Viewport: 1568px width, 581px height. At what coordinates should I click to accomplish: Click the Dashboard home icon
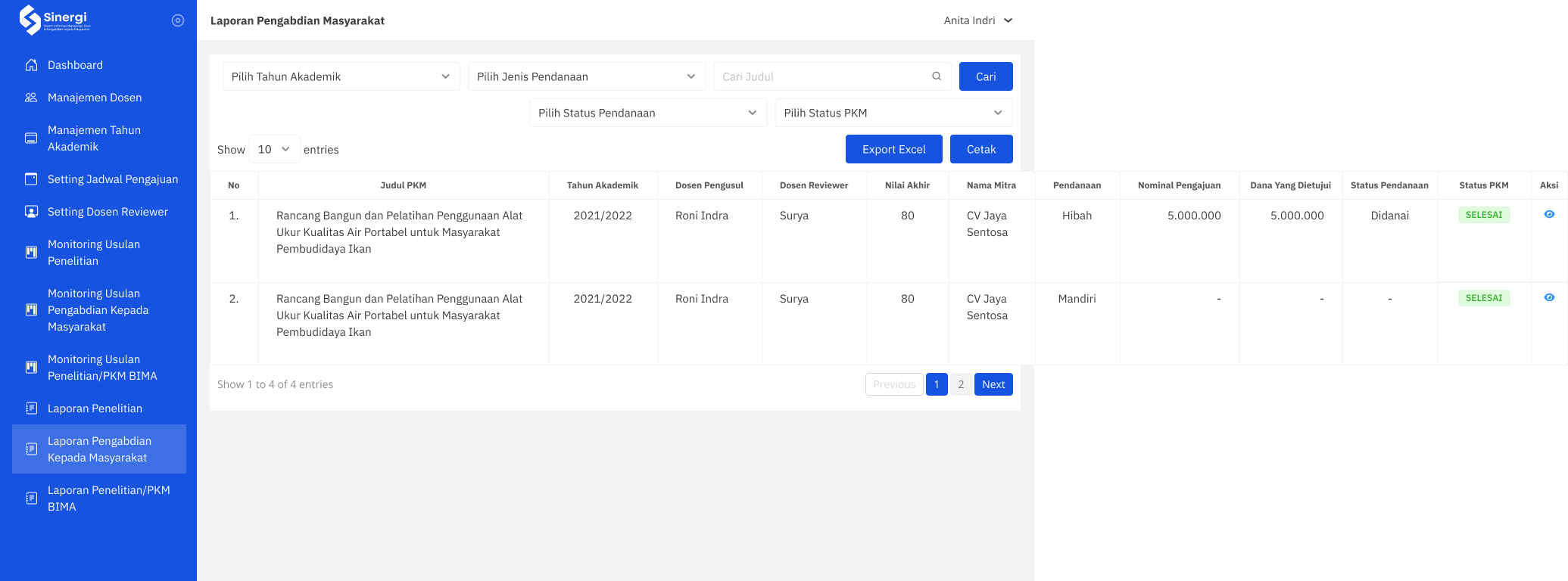click(x=31, y=65)
